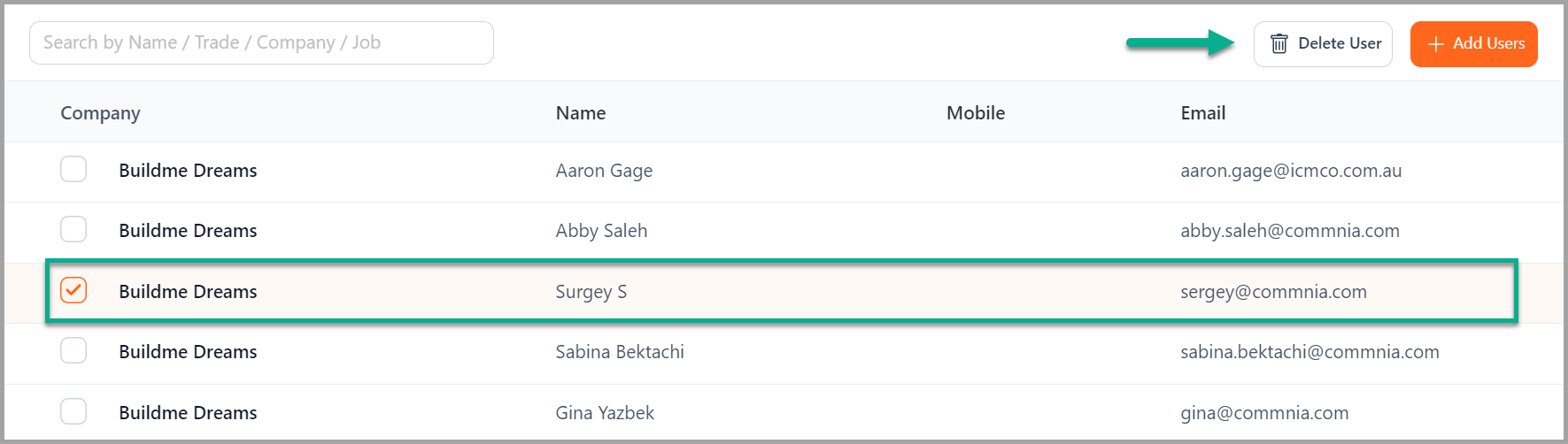Click the gina@commnia.com email
The width and height of the screenshot is (1568, 444).
(x=1264, y=413)
